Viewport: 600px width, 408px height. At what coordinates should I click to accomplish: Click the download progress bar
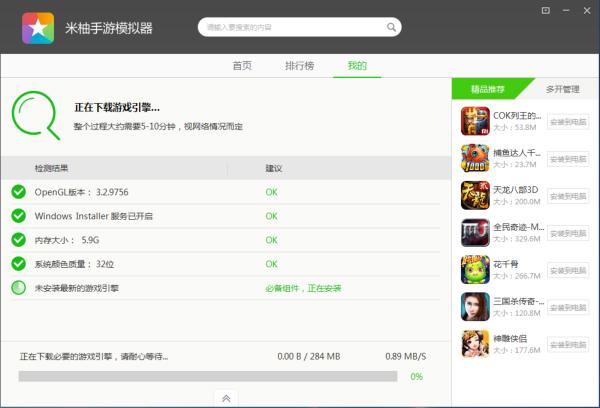click(208, 376)
